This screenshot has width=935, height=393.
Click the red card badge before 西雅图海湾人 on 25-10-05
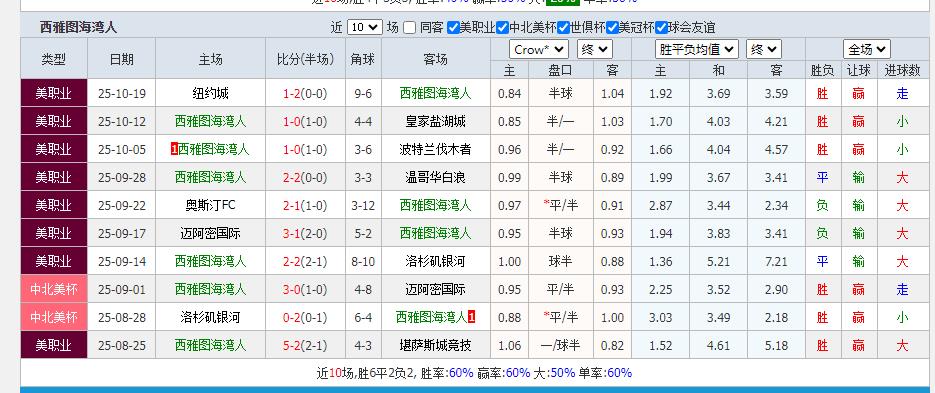point(174,149)
